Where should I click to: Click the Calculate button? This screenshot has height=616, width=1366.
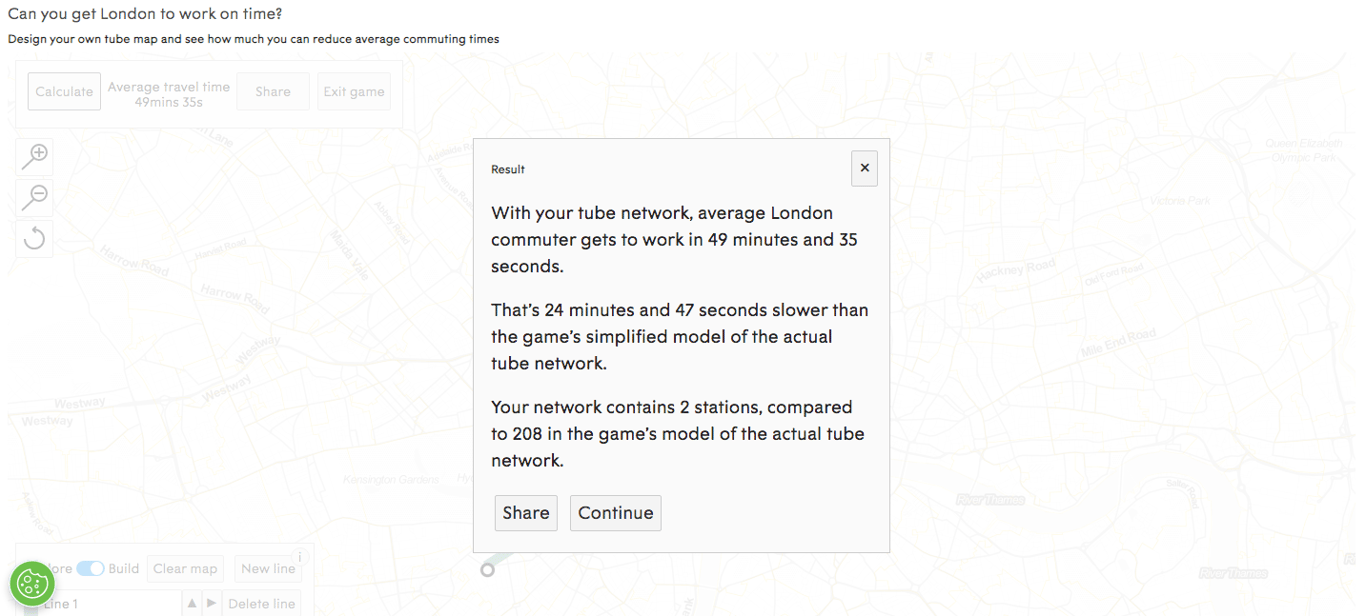64,91
